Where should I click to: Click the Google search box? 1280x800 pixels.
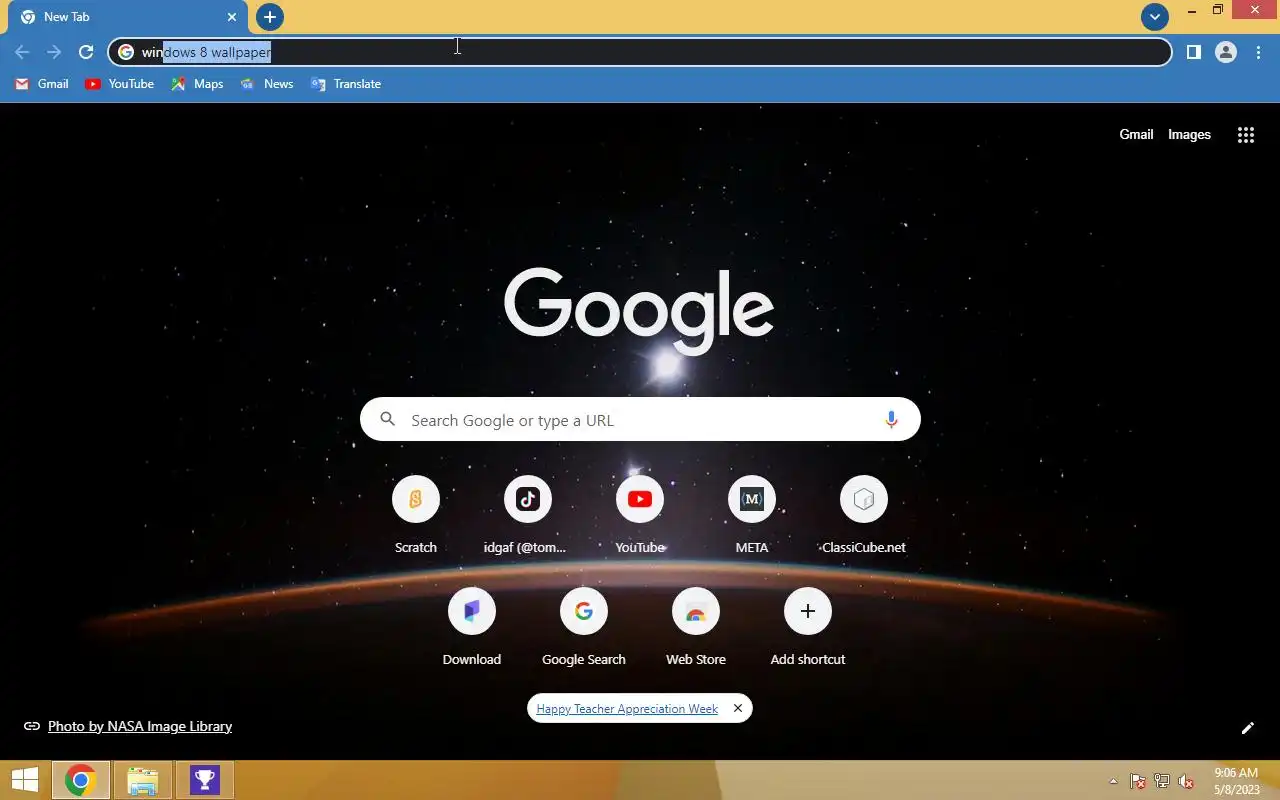[x=640, y=420]
